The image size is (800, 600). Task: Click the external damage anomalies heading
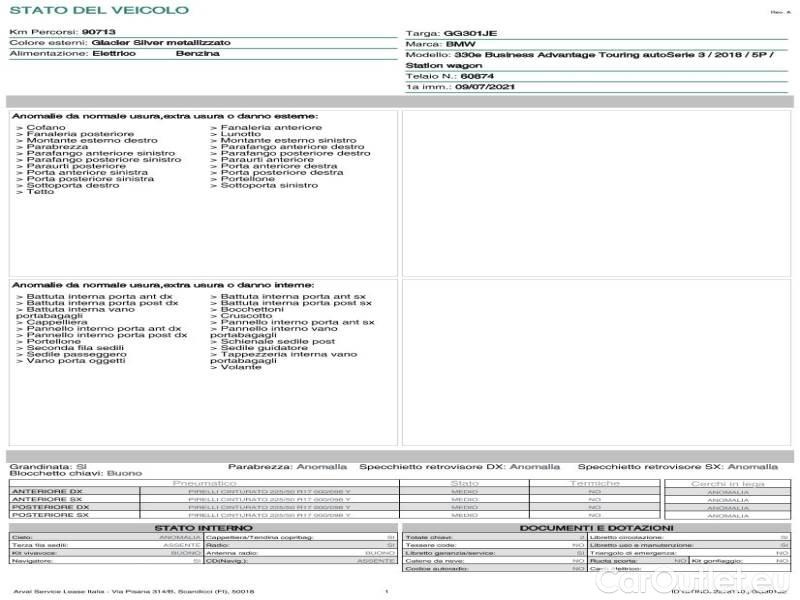pyautogui.click(x=165, y=116)
